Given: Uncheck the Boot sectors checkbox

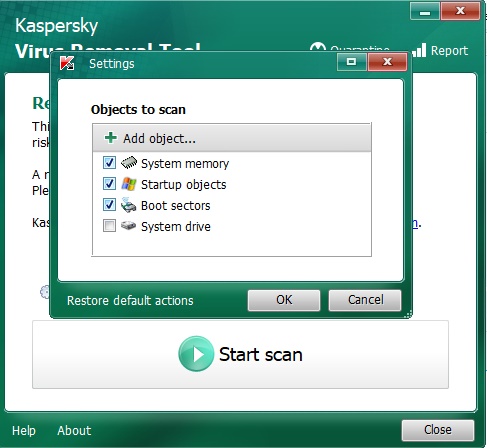Looking at the screenshot, I should tap(109, 205).
